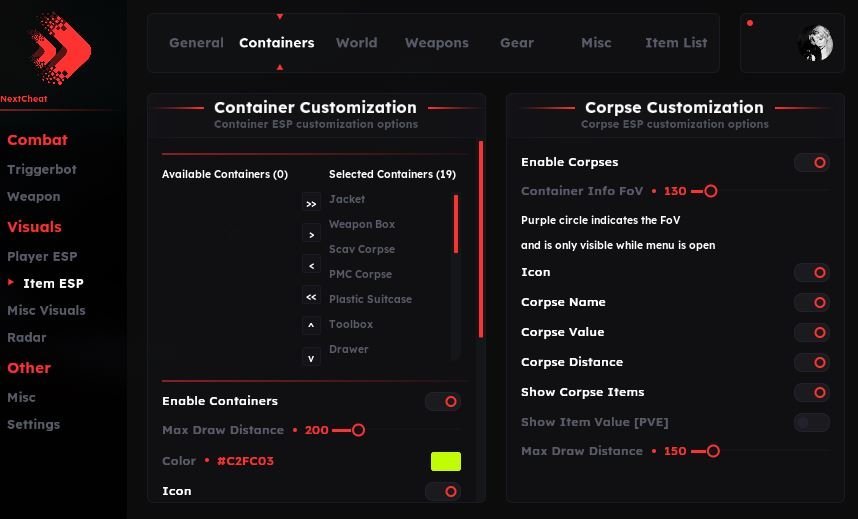Open Player ESP in the sidebar

tap(42, 257)
